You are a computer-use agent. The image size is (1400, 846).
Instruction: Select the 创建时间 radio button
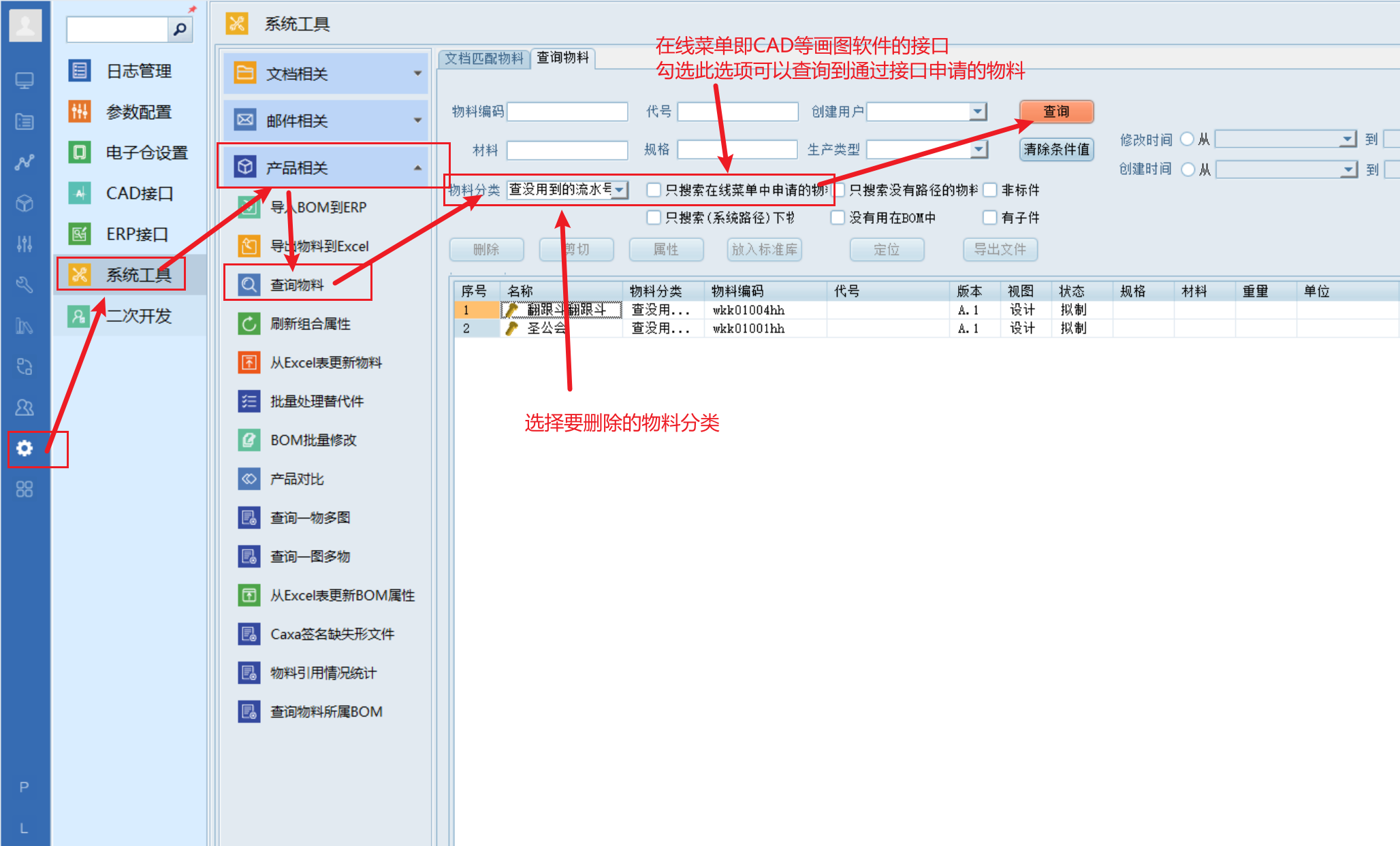[1188, 169]
